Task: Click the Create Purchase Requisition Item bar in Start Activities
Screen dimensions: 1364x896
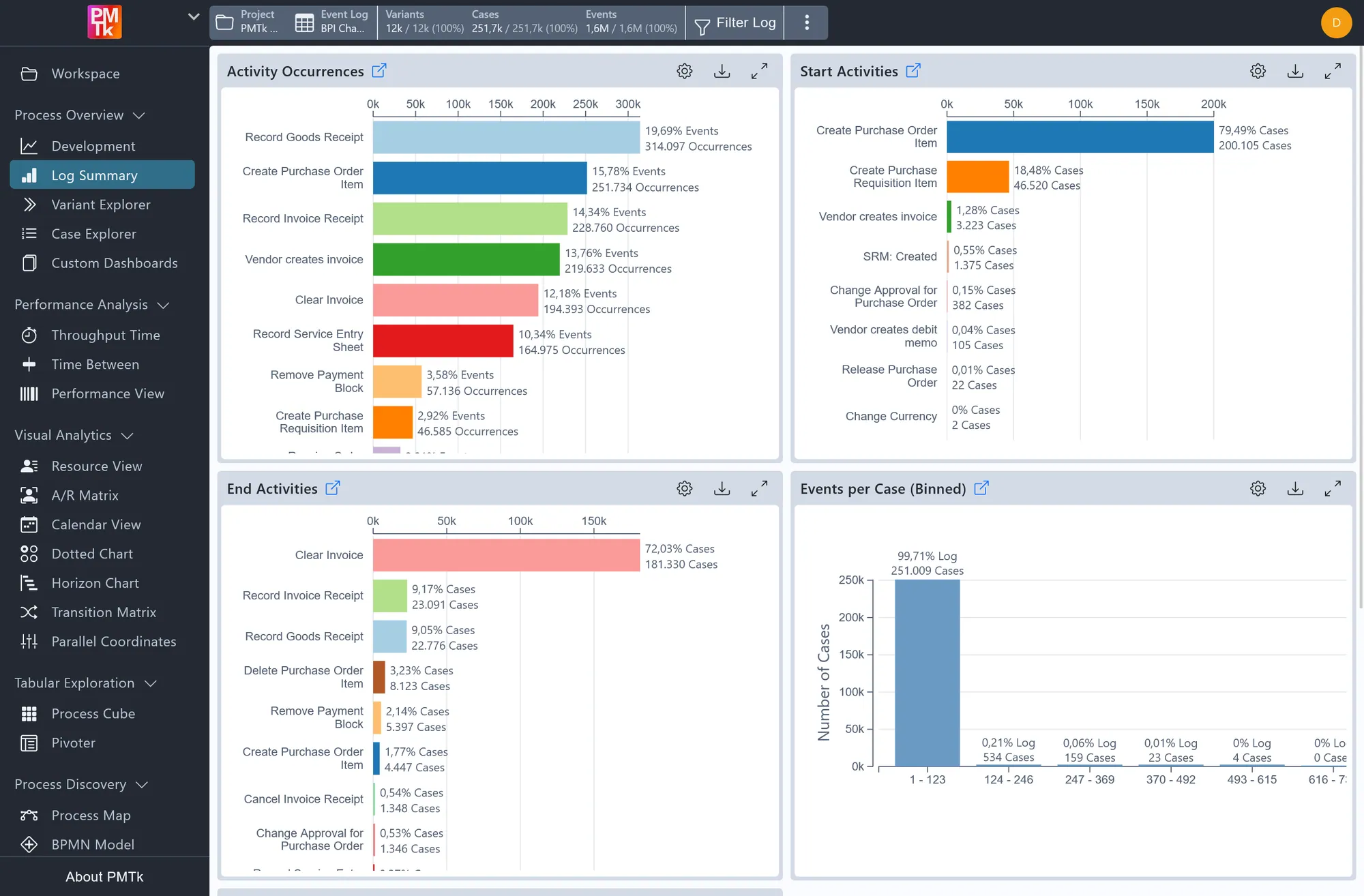Action: tap(978, 177)
